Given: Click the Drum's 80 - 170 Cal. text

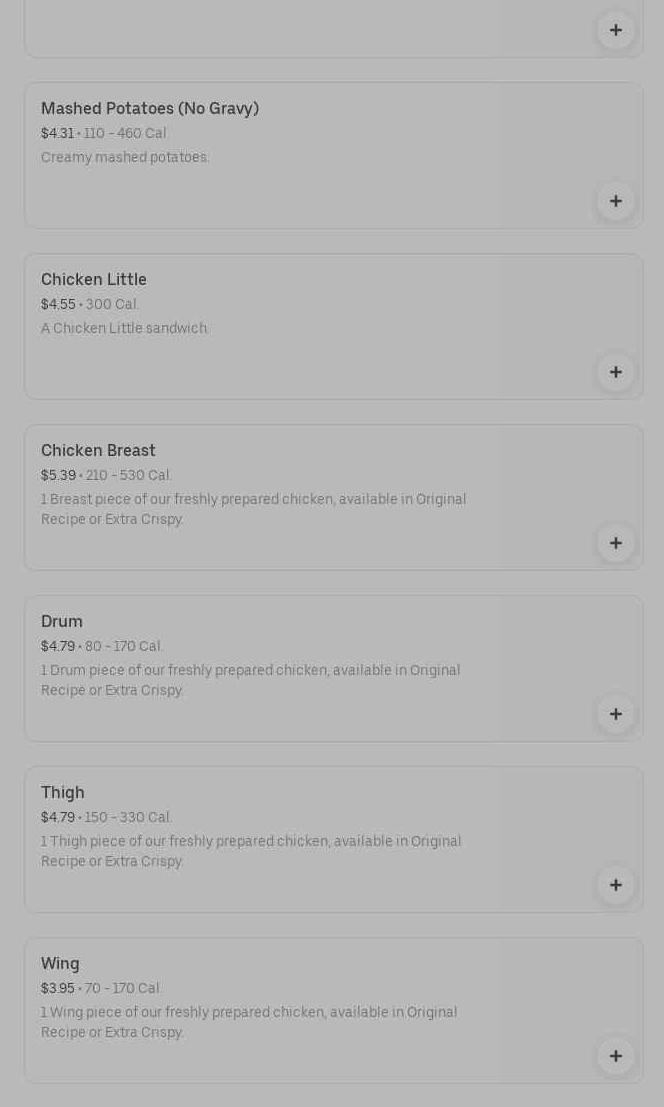Looking at the screenshot, I should 124,646.
